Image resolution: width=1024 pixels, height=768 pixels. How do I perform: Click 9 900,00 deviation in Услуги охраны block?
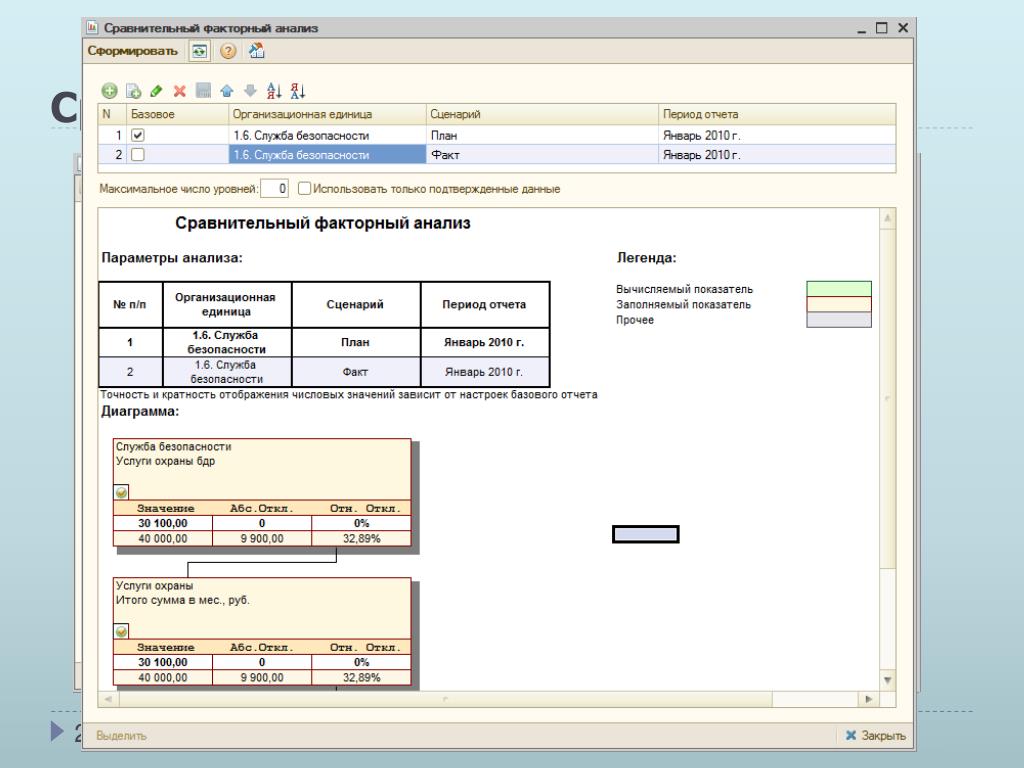(262, 677)
